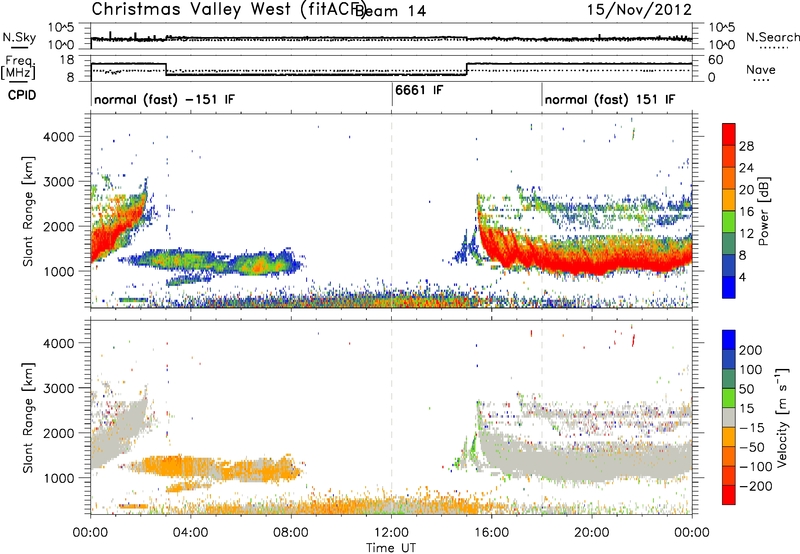Pick the bright blue top segment of velocity colorbar
The image size is (800, 554).
pyautogui.click(x=729, y=340)
